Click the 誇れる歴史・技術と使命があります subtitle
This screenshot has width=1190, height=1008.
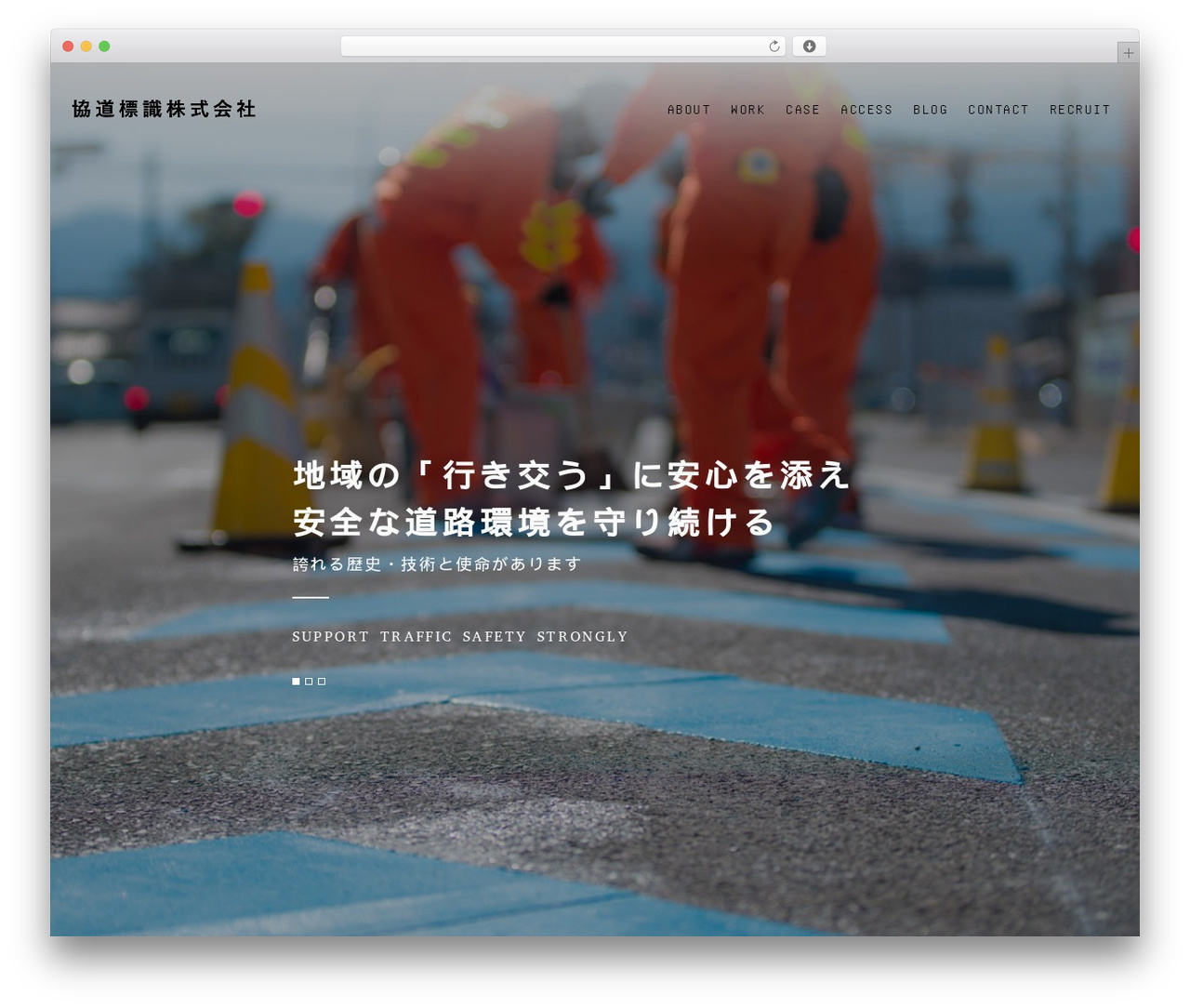pos(437,564)
